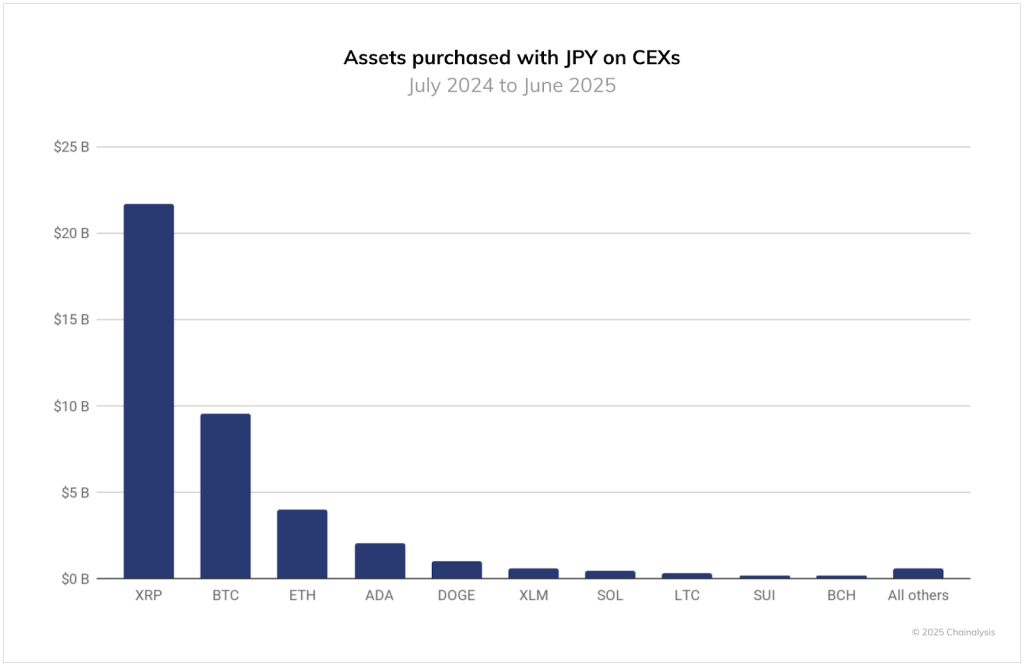Click the 'SUI' x-axis label
The height and width of the screenshot is (666, 1024).
point(764,595)
